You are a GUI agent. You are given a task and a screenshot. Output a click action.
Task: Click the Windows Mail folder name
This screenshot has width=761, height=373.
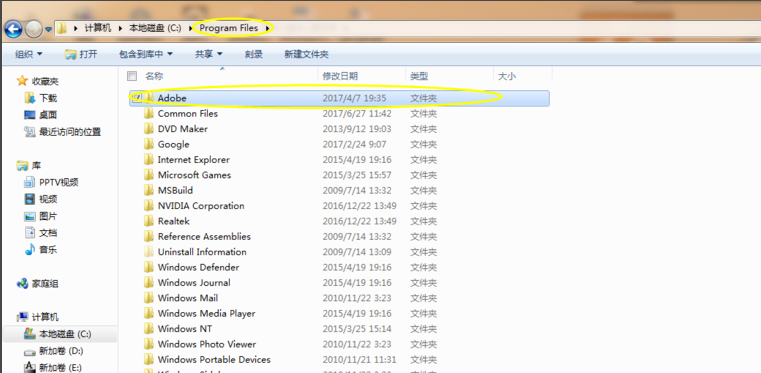188,298
